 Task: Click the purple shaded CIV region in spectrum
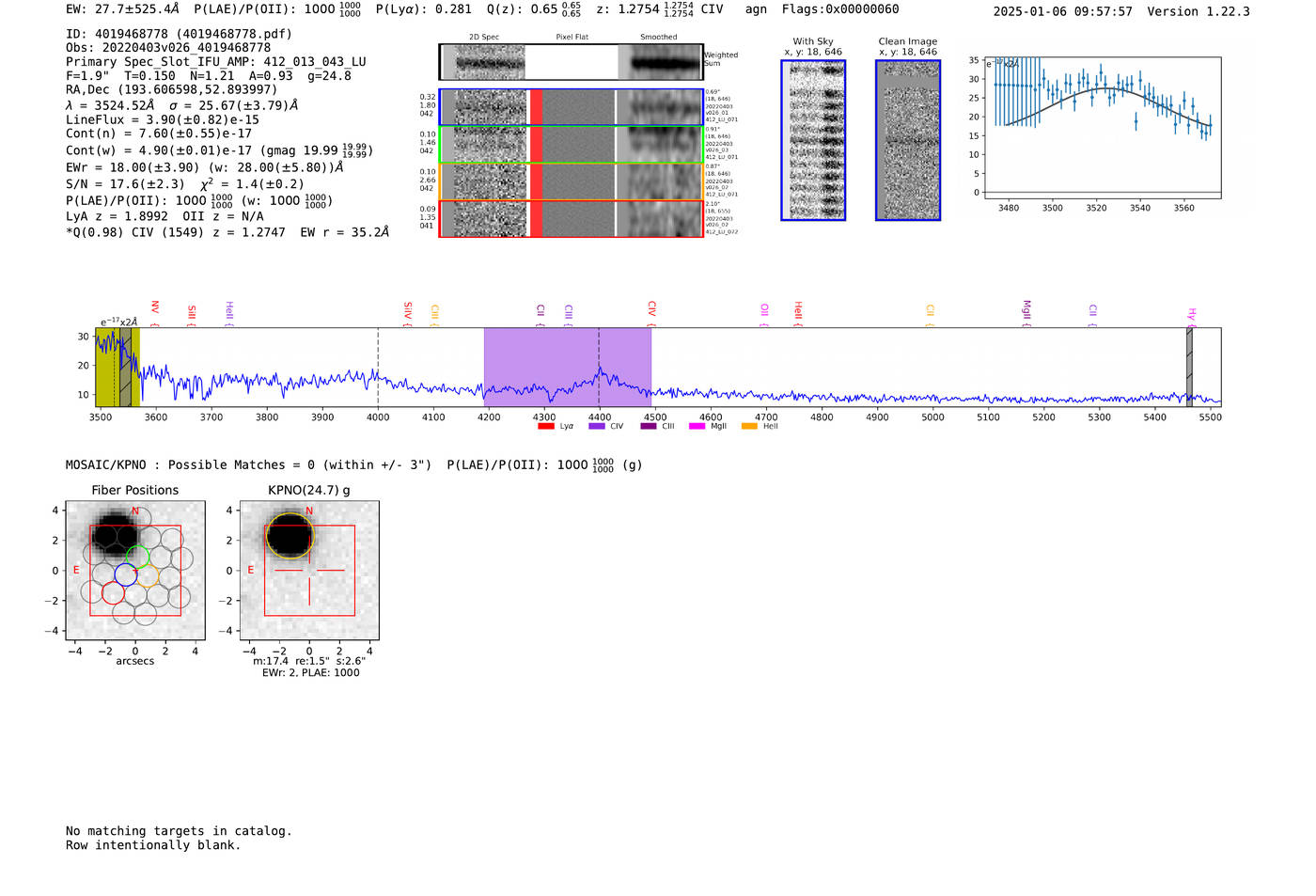click(x=568, y=367)
